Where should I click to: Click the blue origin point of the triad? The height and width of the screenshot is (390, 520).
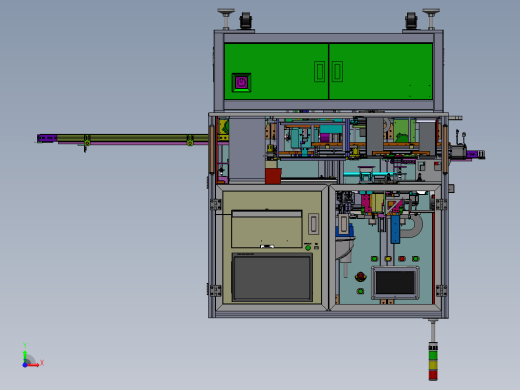coord(25,365)
